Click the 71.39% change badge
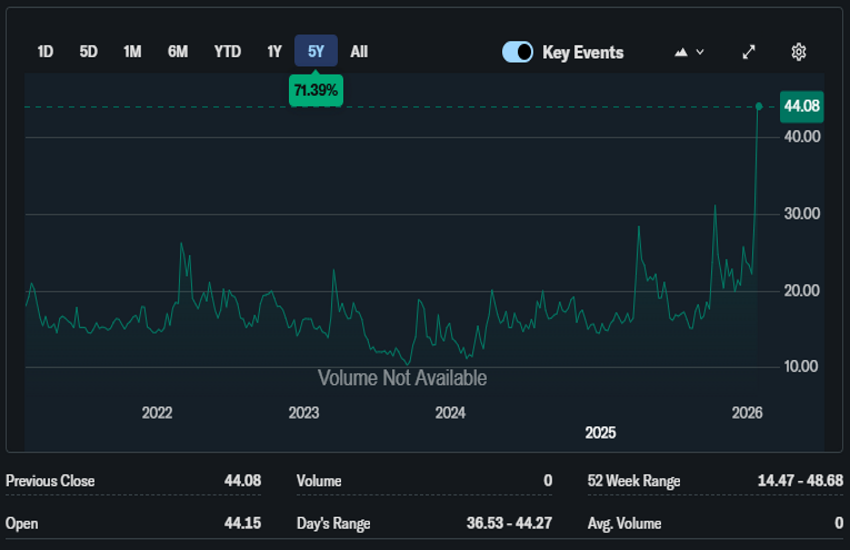Image resolution: width=850 pixels, height=550 pixels. pos(316,91)
